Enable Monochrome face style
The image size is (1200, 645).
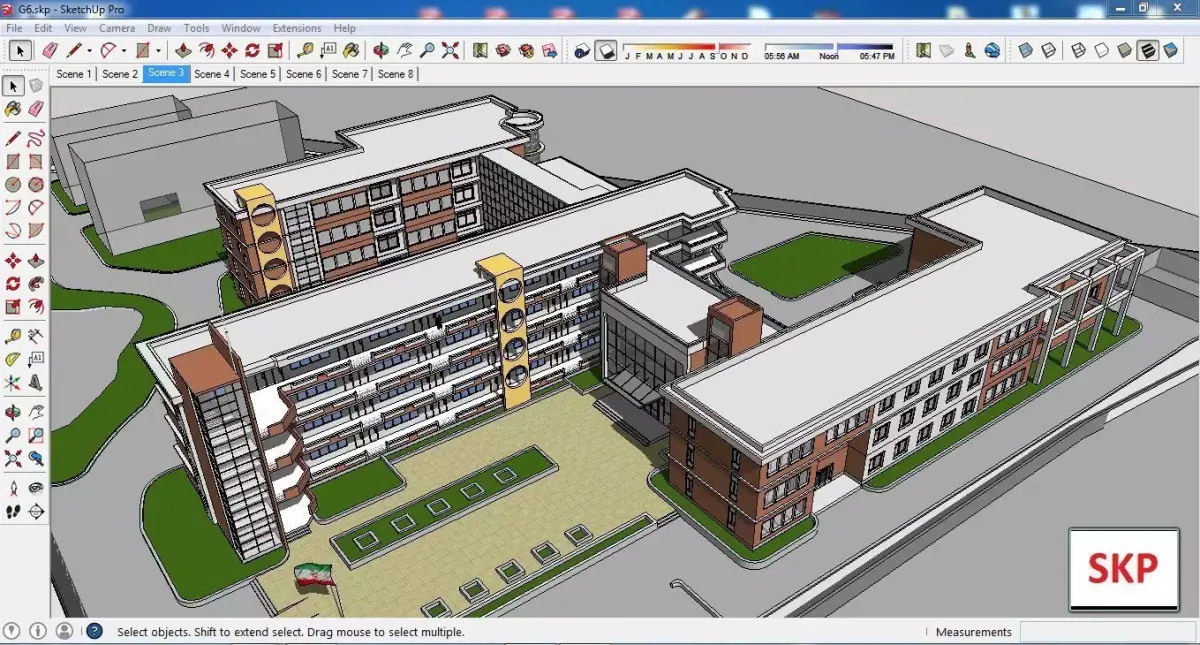1170,50
